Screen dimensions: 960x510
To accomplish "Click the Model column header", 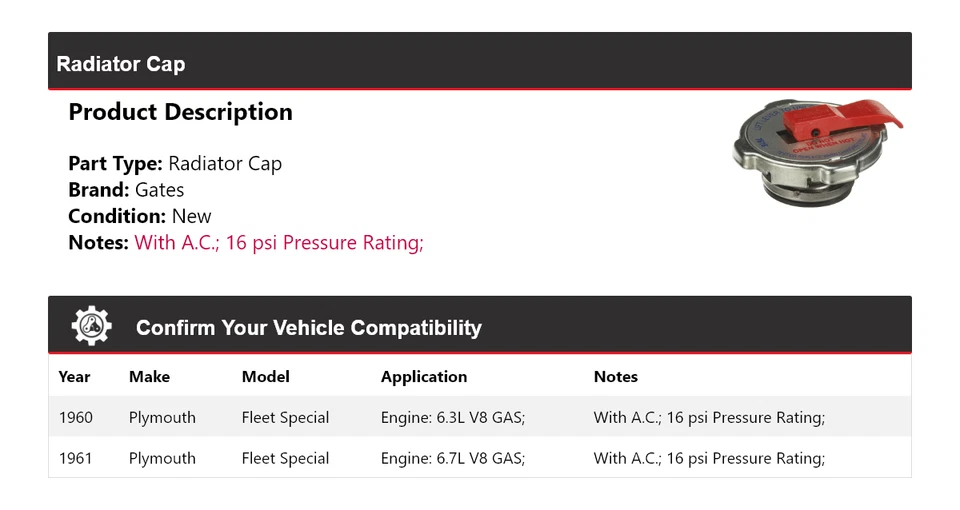I will tap(265, 377).
